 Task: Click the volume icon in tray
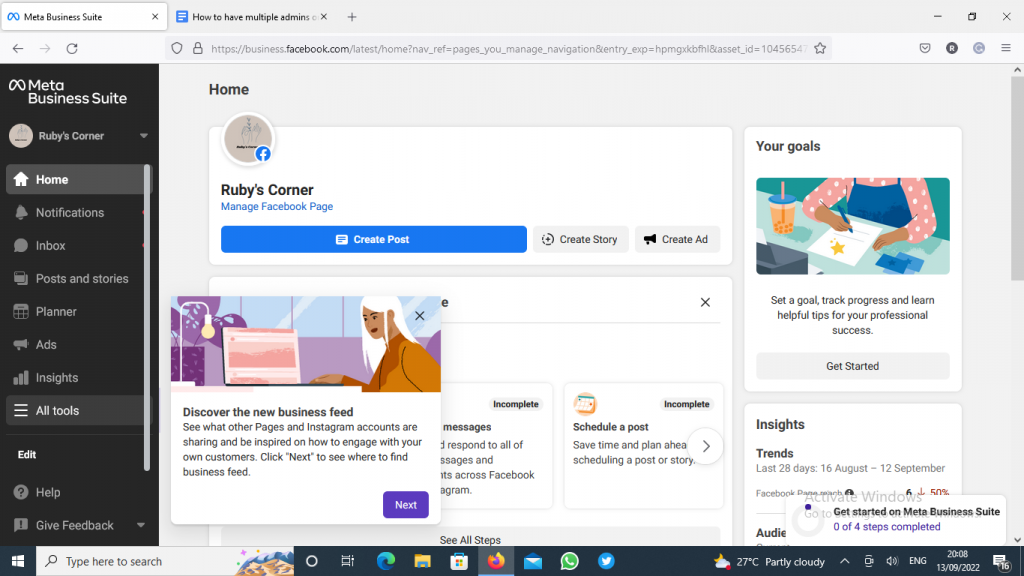pyautogui.click(x=892, y=561)
